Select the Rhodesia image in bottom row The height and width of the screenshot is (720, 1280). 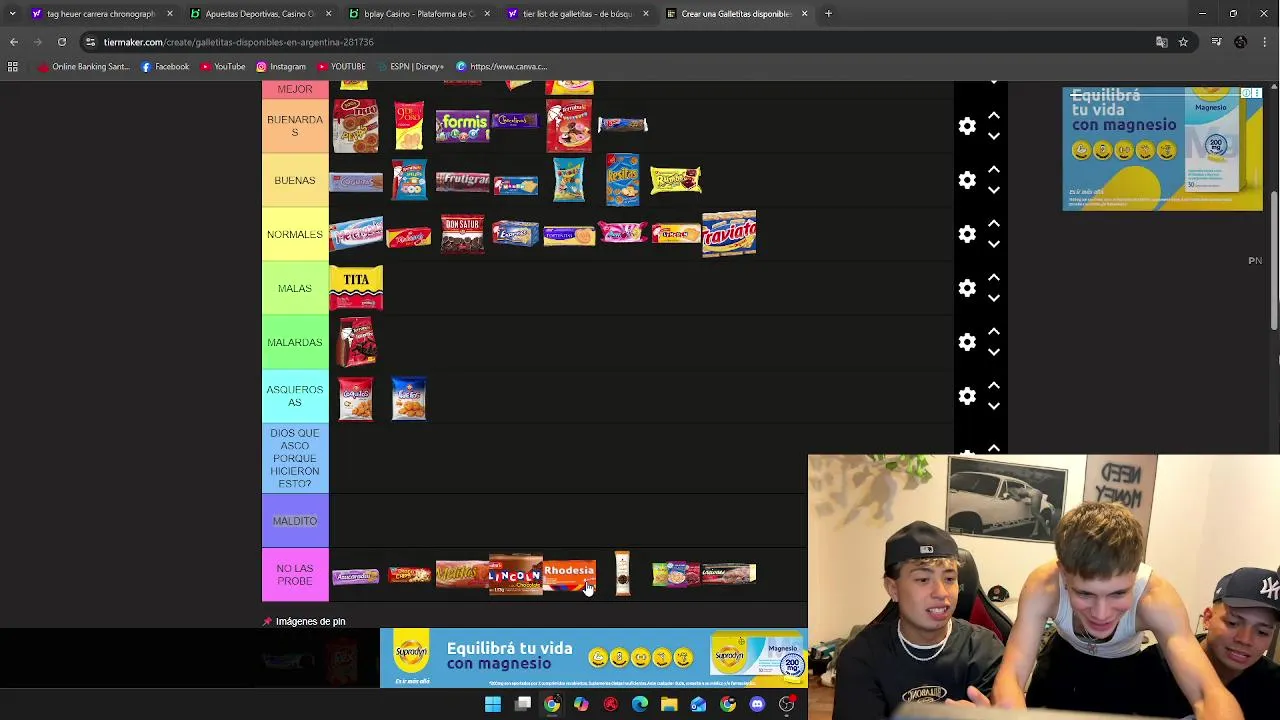click(x=569, y=575)
